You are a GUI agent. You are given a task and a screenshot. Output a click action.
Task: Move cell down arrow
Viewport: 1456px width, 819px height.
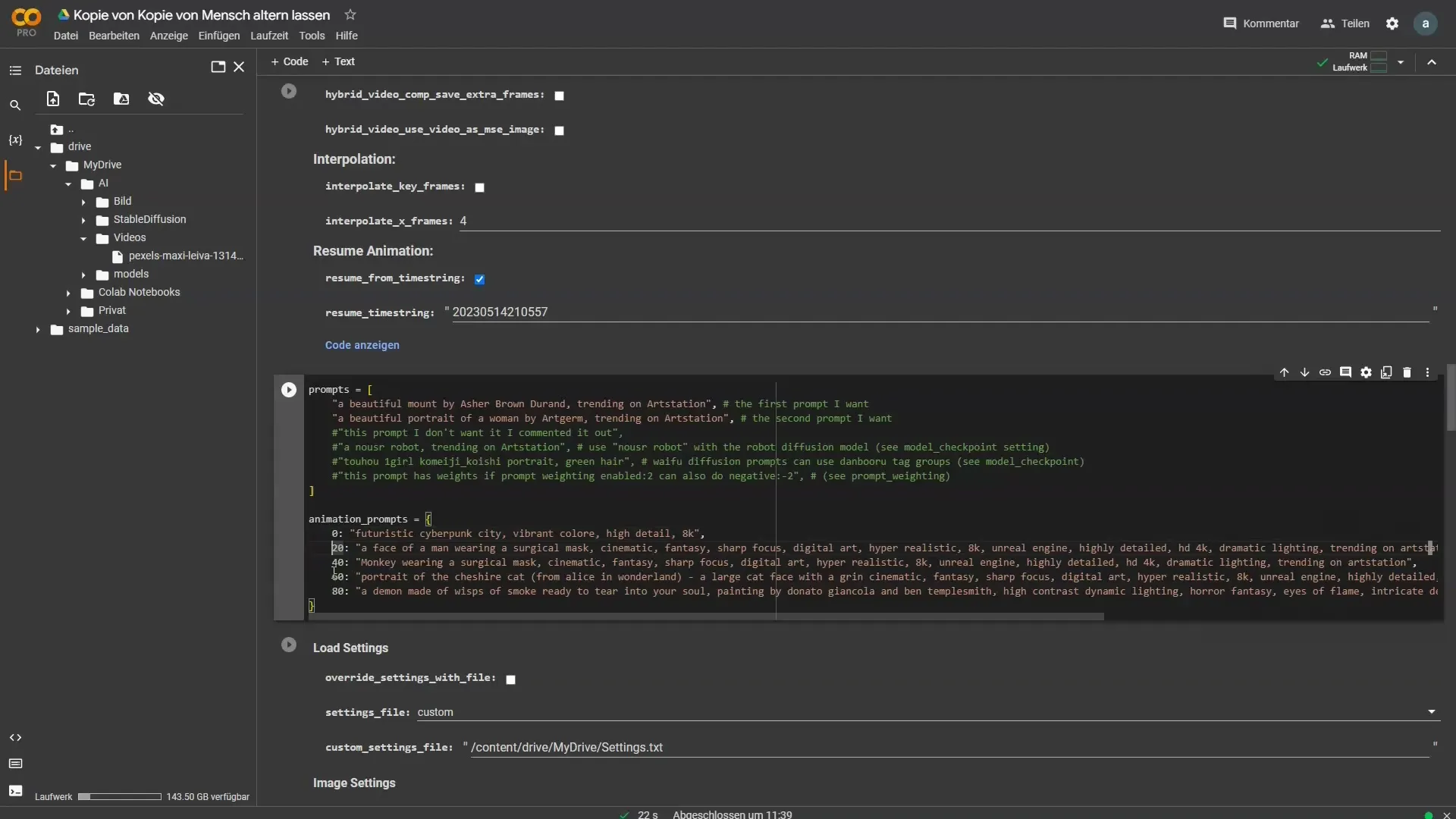(x=1304, y=372)
